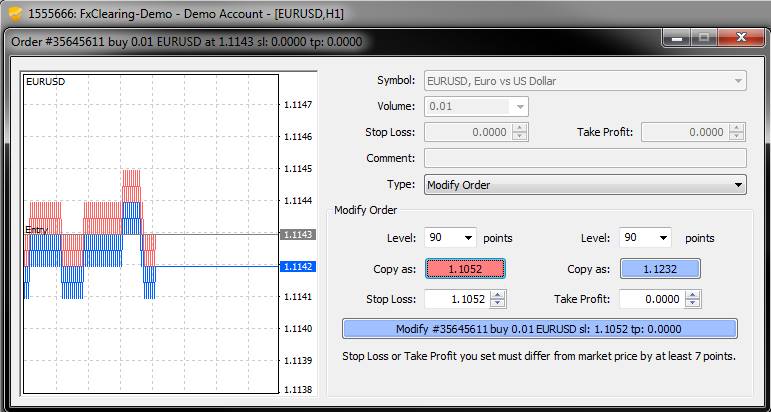Viewport: 771px width, 412px height.
Task: Close the order dialog window
Action: [x=739, y=39]
